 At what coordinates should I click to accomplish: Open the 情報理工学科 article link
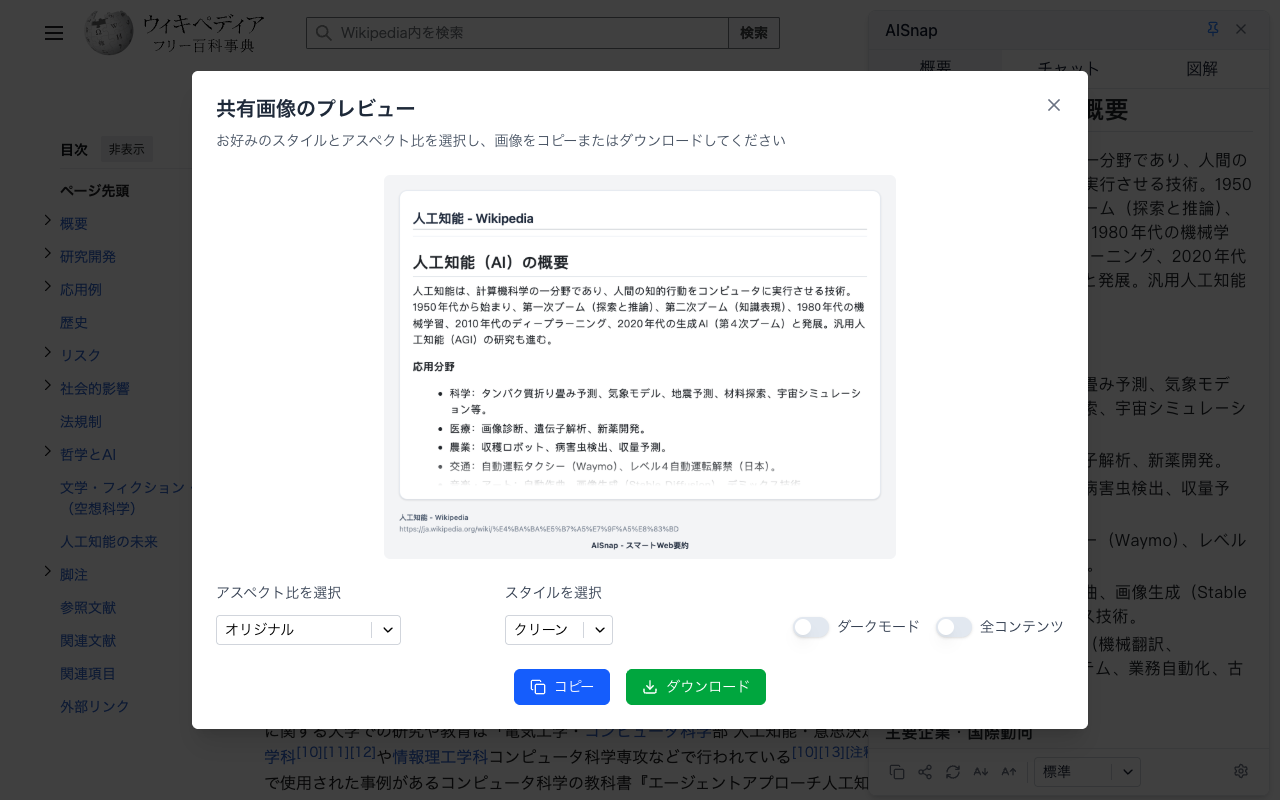440,756
